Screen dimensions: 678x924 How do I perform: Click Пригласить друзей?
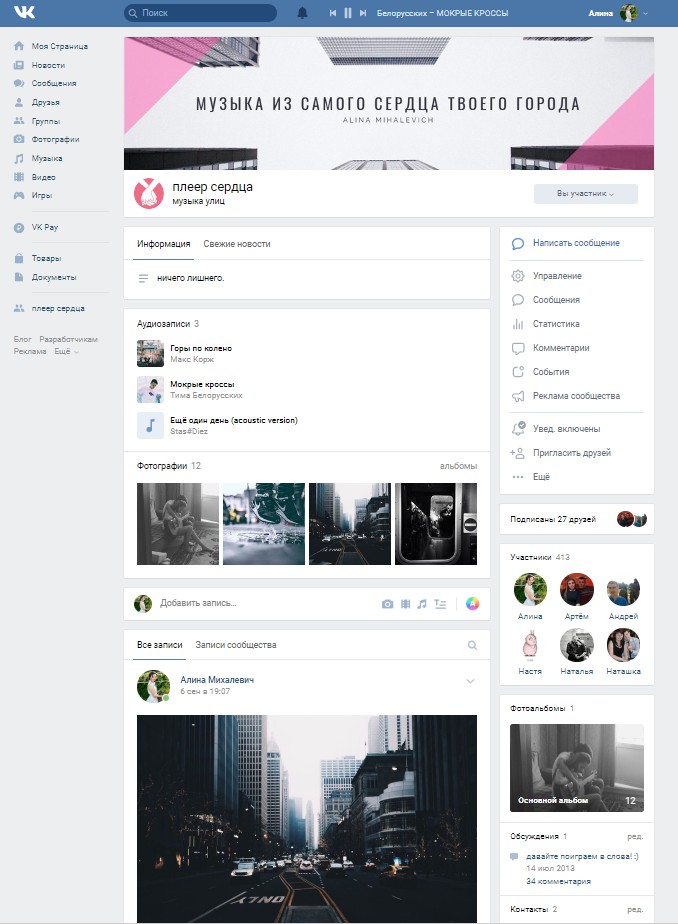[572, 453]
